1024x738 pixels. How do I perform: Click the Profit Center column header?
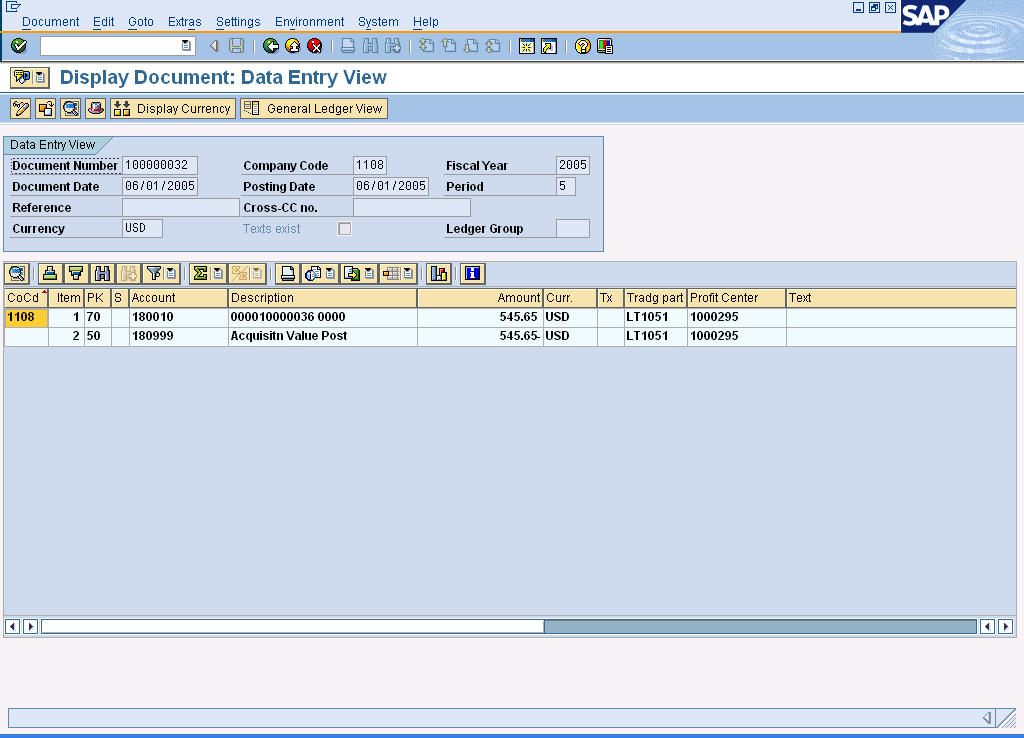pyautogui.click(x=736, y=298)
